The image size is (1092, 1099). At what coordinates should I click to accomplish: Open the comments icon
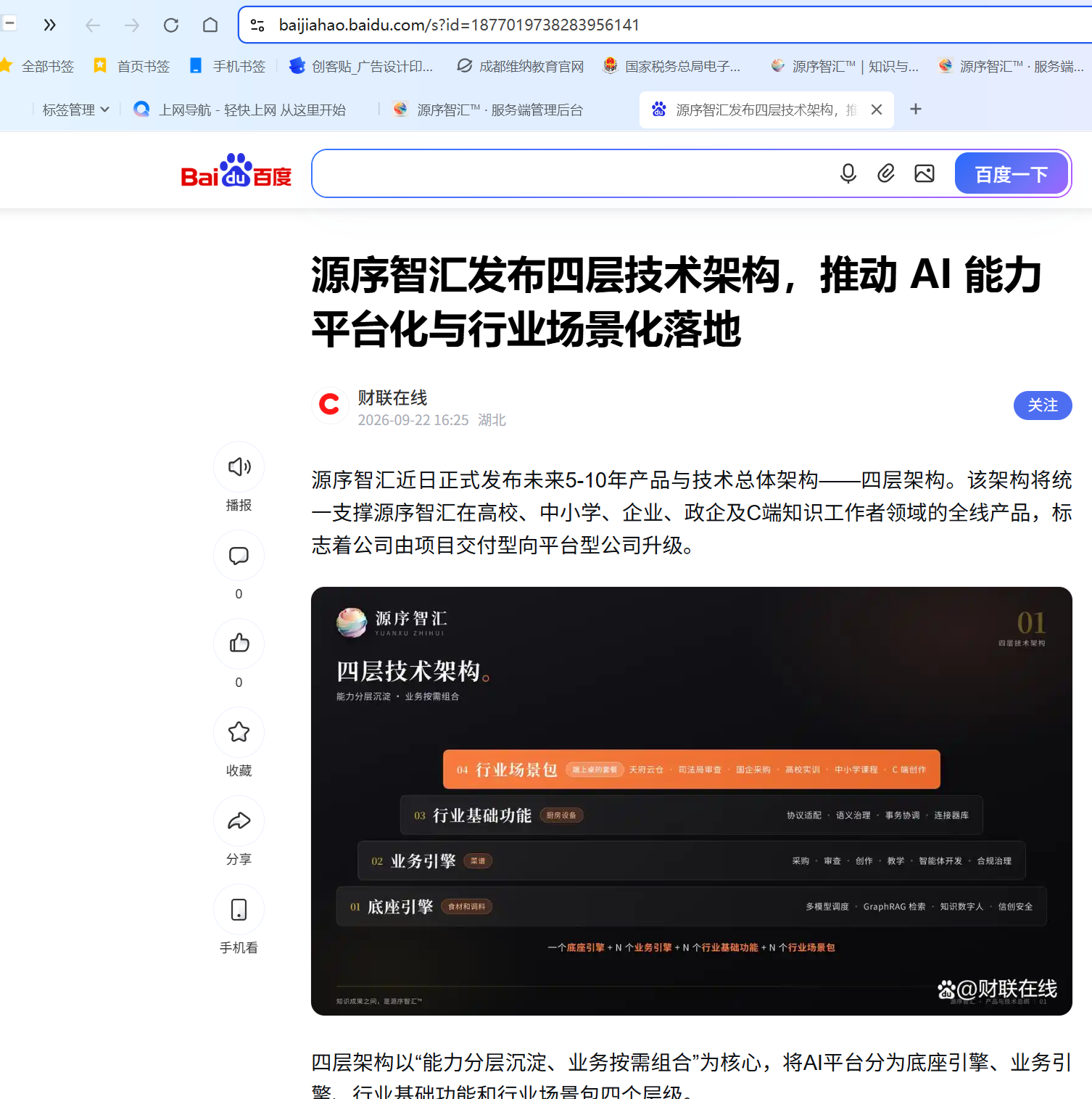pos(239,555)
